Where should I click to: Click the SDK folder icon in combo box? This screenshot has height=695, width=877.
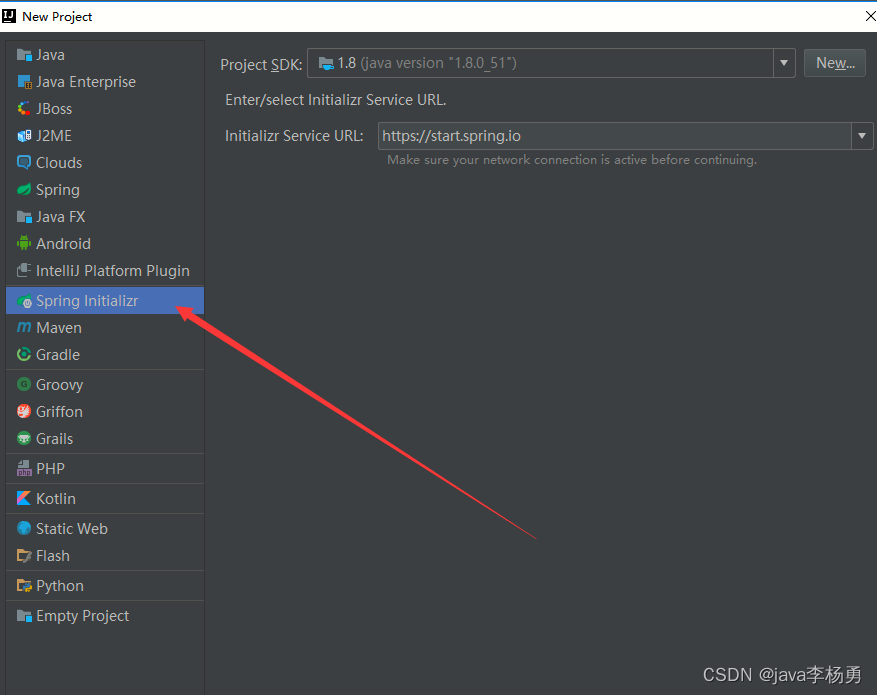[326, 63]
